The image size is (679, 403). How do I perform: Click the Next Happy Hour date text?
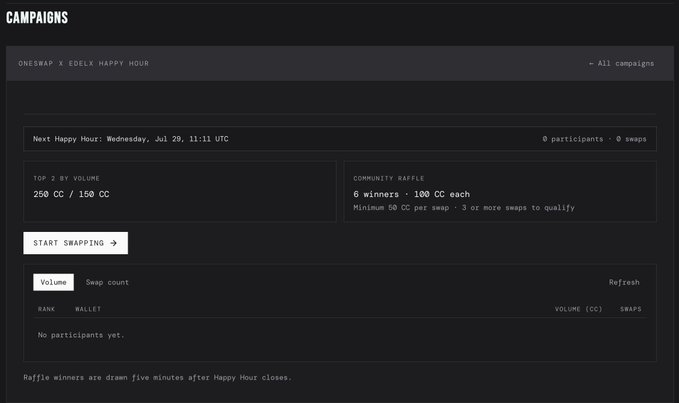pos(131,139)
